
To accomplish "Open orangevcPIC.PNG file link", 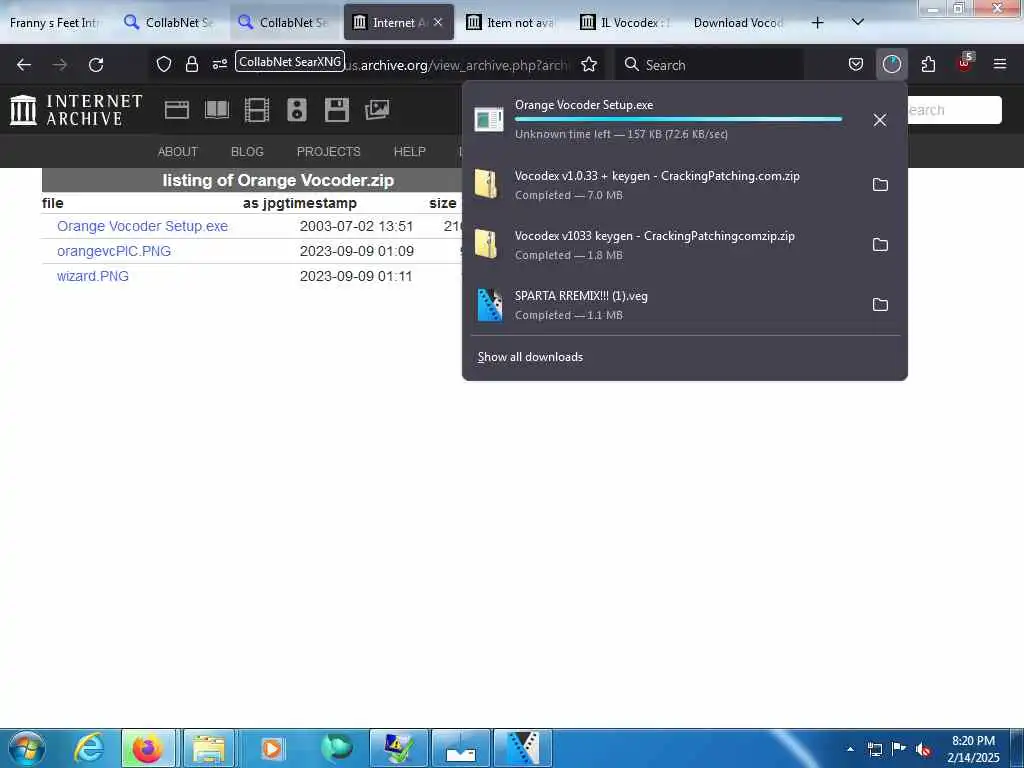I will pos(114,251).
